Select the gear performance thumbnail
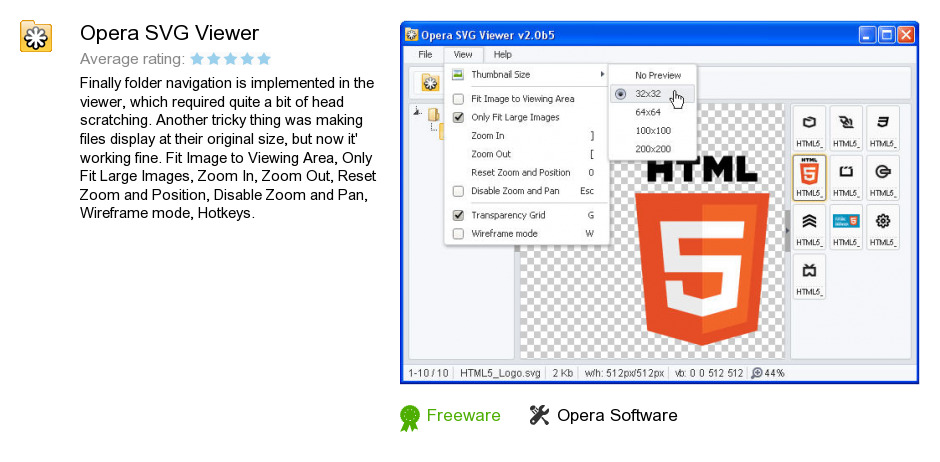Screen dimensions: 940x462 (882, 227)
